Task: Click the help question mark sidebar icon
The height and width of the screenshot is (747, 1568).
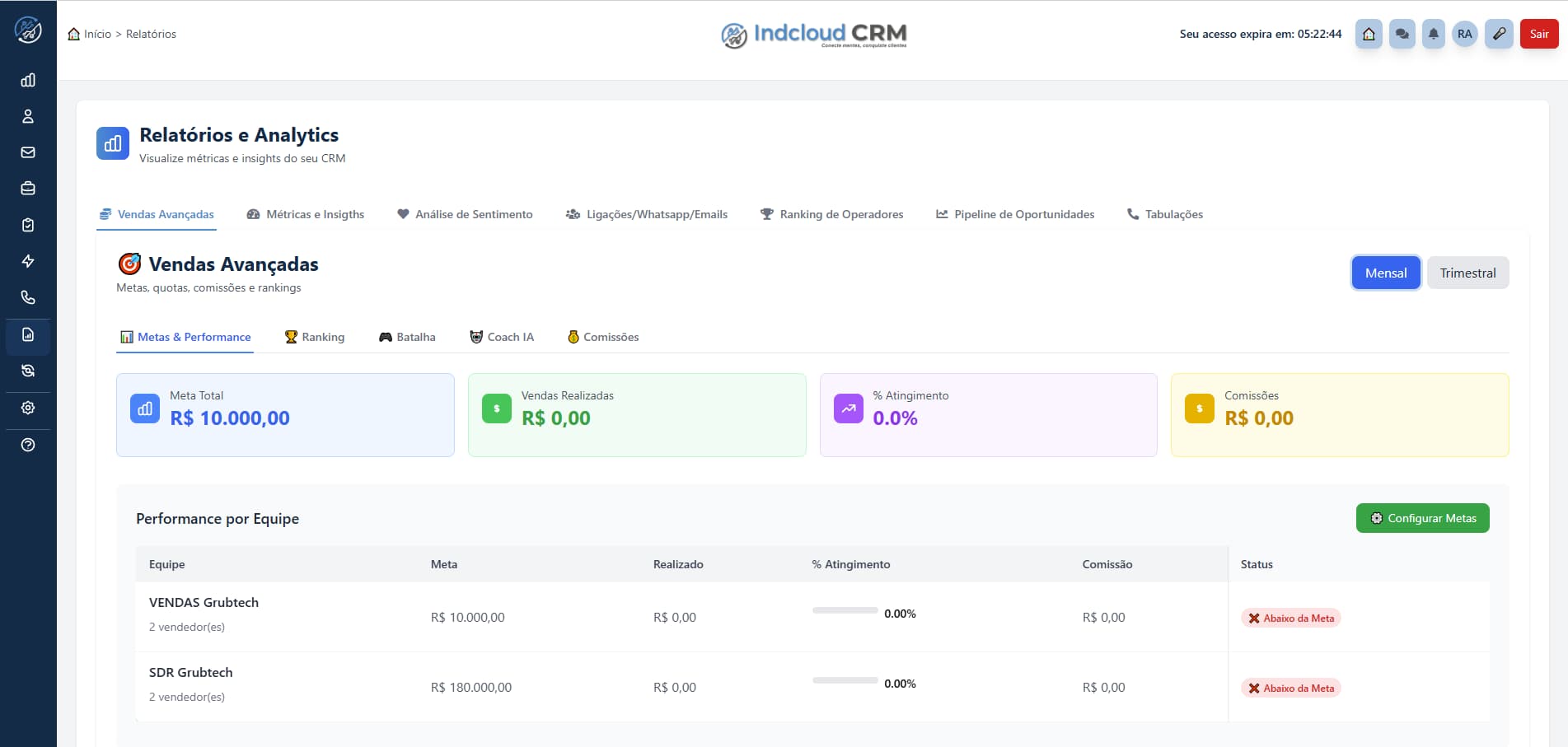Action: (28, 445)
